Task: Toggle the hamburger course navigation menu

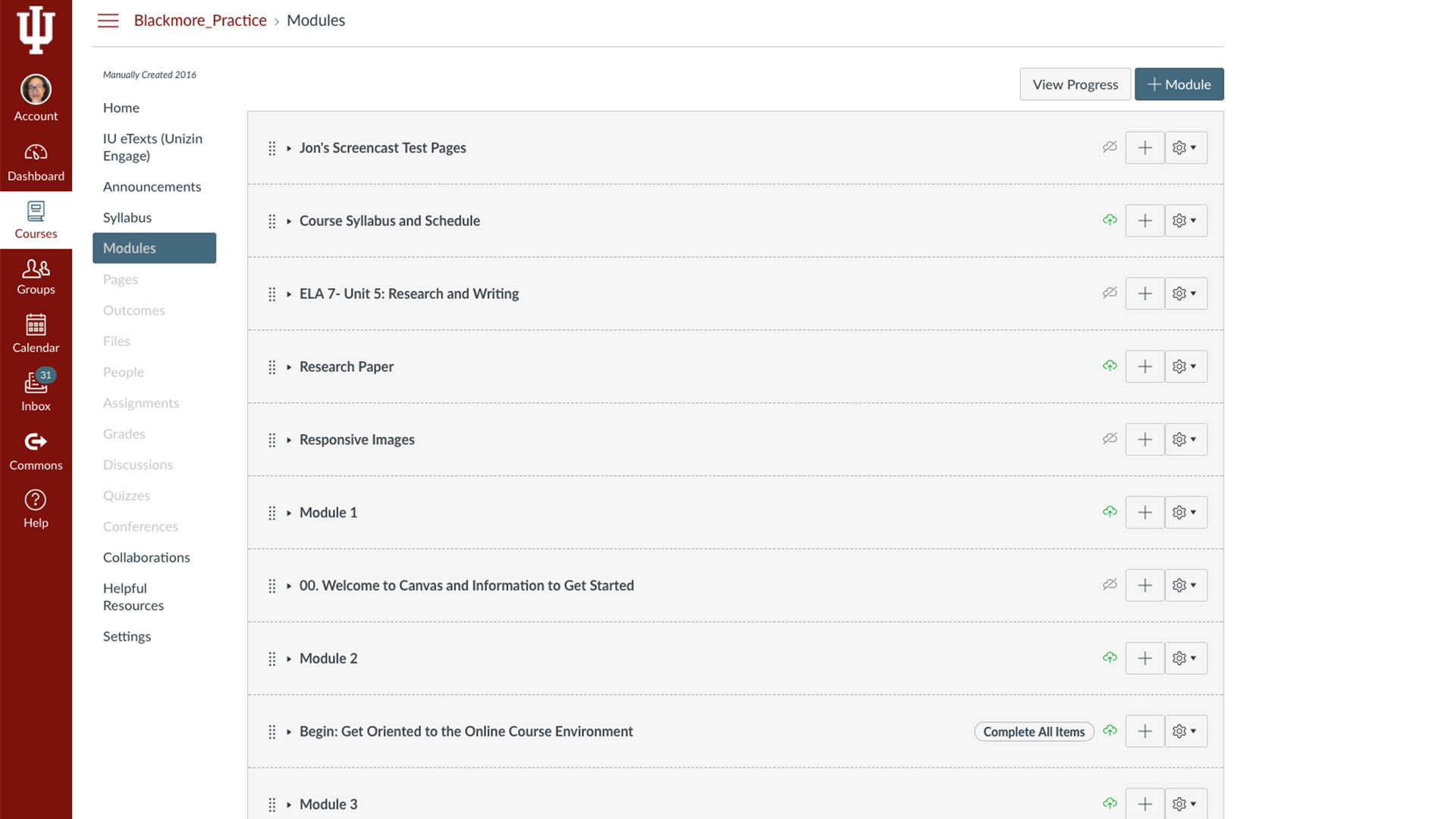Action: (108, 20)
